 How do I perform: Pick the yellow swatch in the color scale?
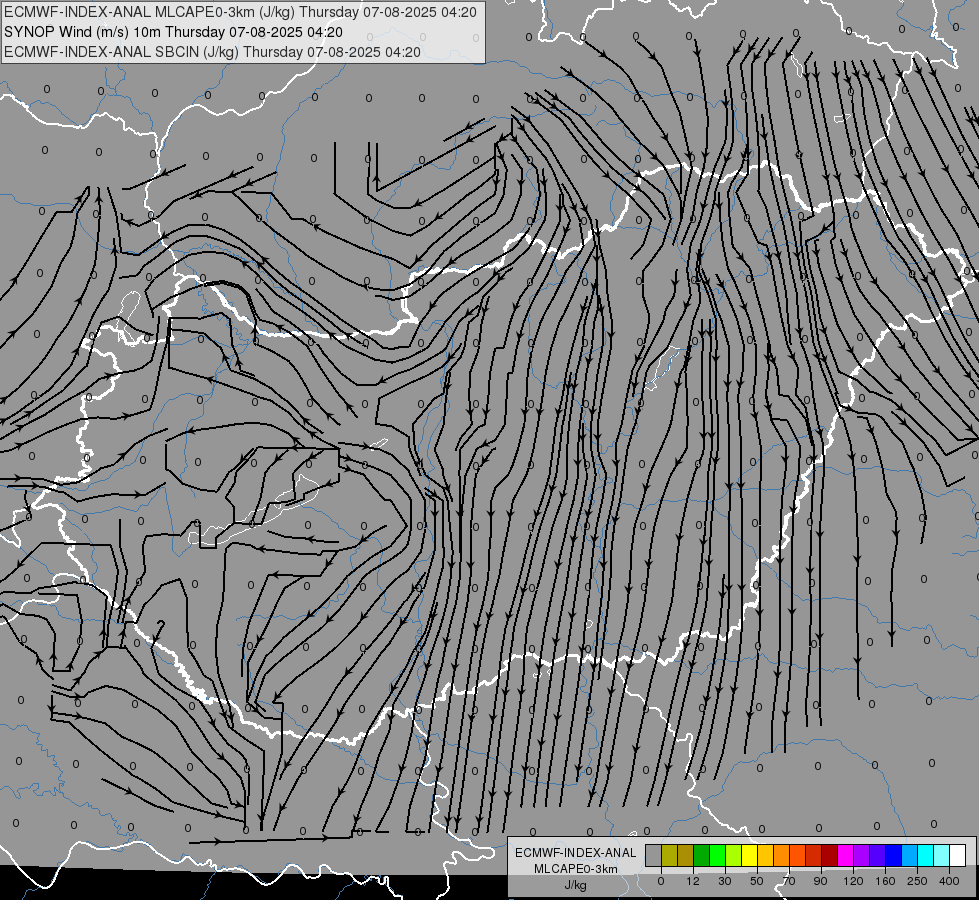(749, 856)
